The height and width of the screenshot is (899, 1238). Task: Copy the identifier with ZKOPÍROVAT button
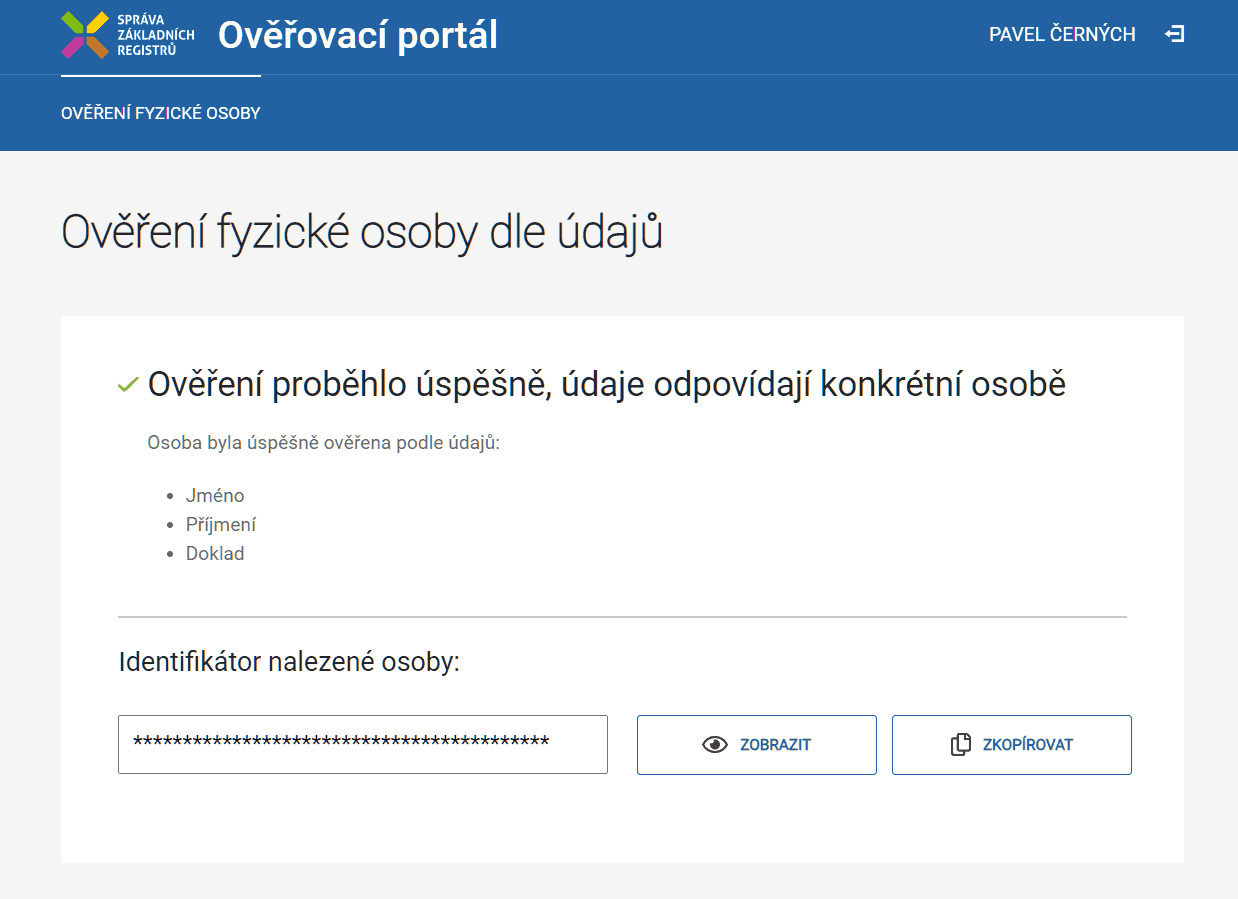click(1012, 745)
